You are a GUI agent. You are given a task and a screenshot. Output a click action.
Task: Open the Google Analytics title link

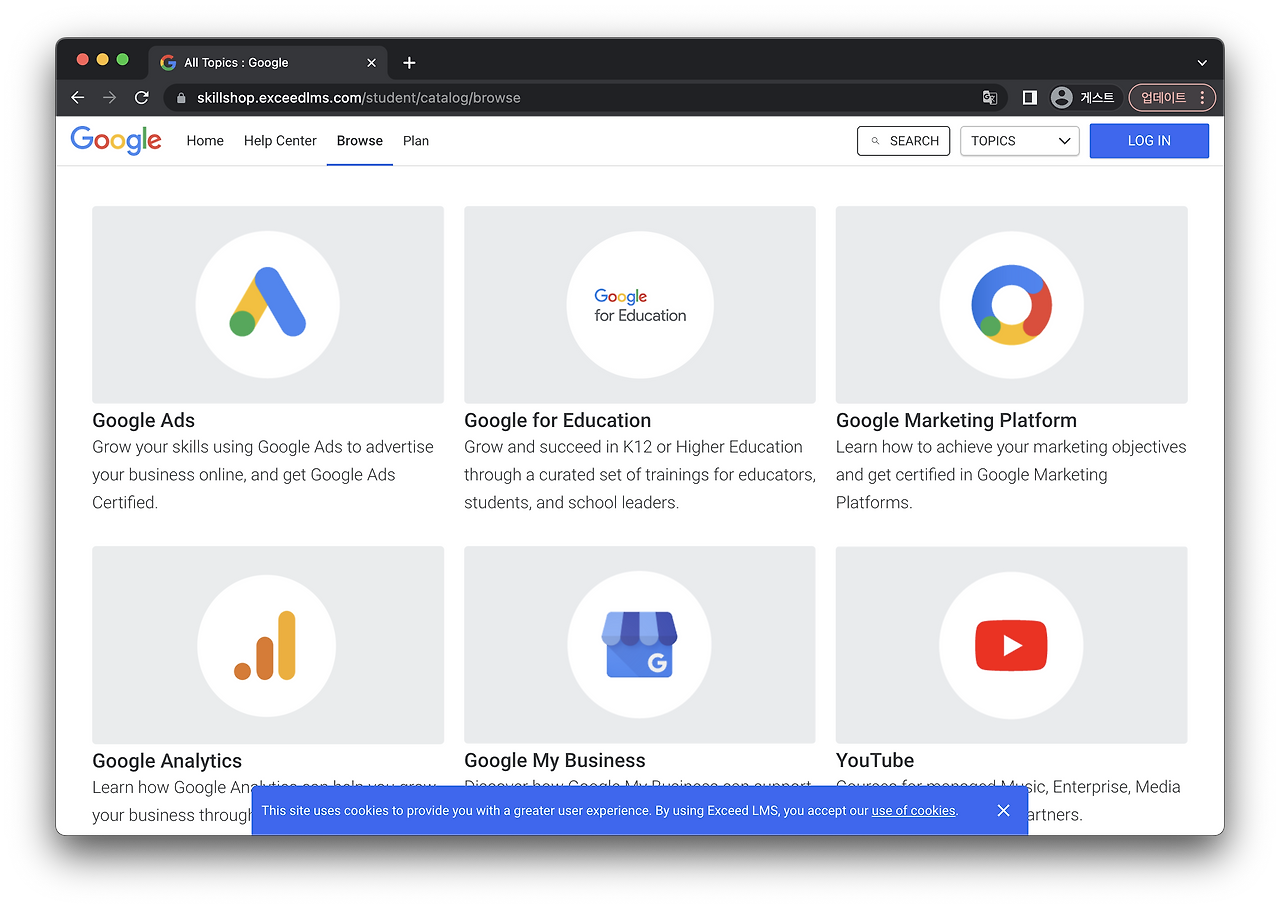167,761
